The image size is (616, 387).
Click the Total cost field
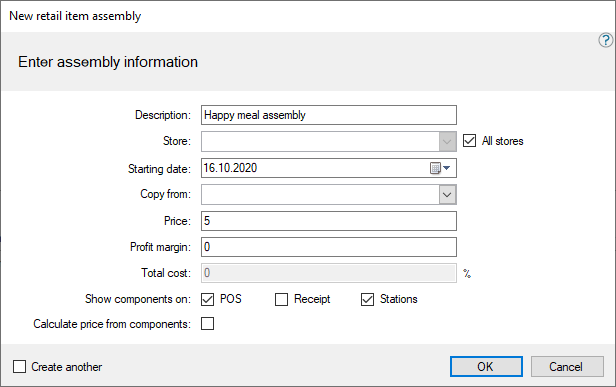tap(329, 273)
